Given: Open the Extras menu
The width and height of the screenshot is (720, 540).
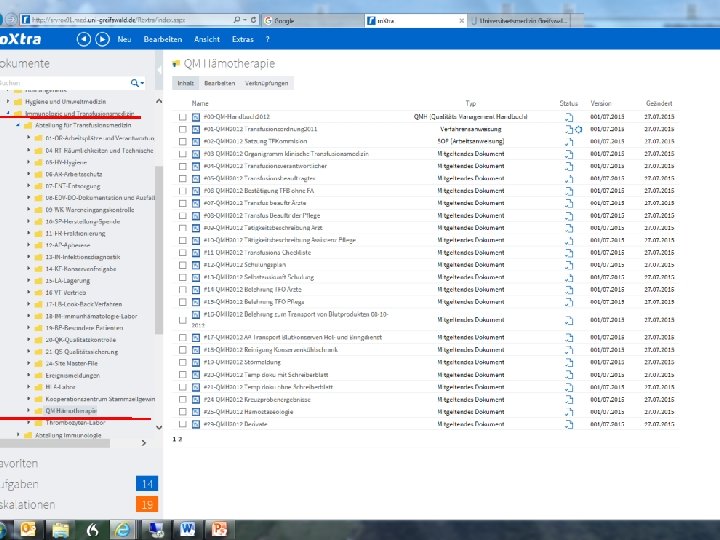Looking at the screenshot, I should coord(242,39).
